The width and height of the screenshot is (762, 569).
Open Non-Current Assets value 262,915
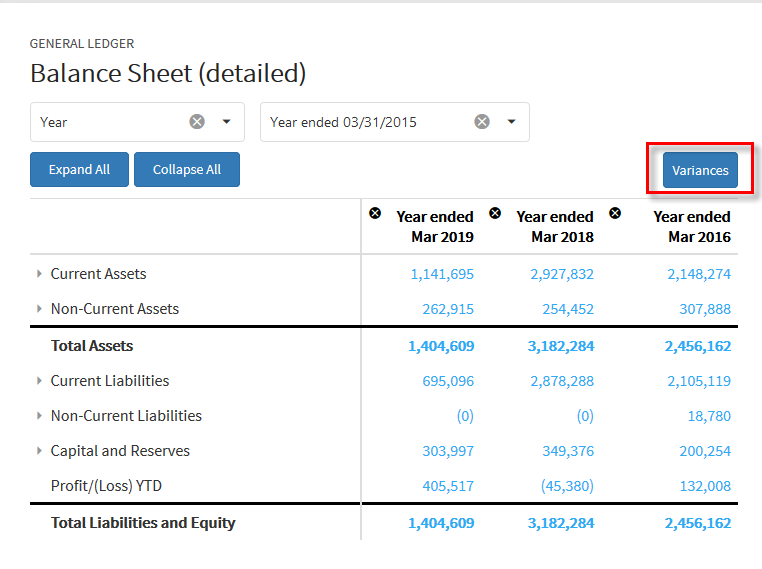[x=448, y=310]
